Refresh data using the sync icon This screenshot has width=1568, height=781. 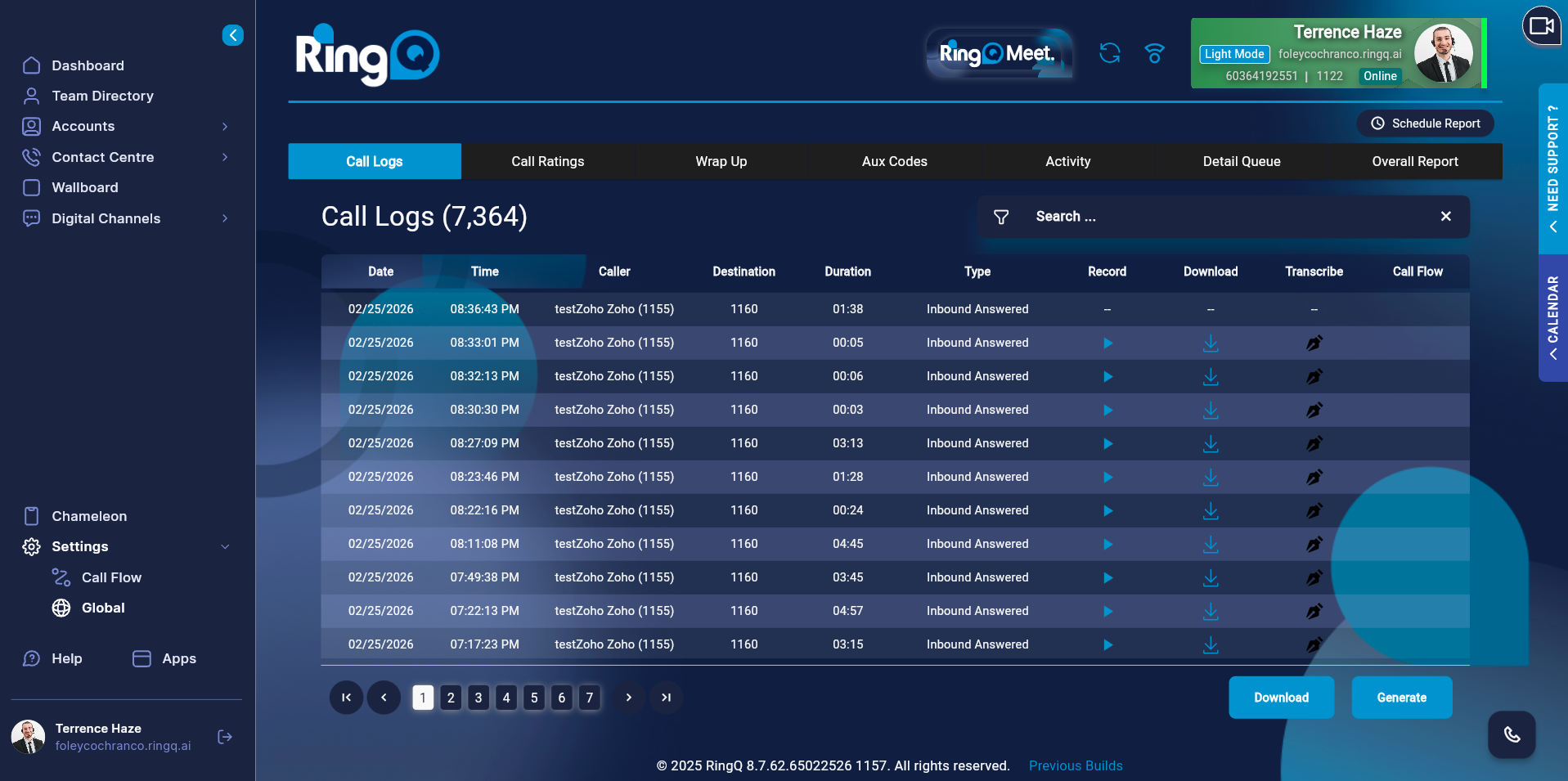[1109, 53]
